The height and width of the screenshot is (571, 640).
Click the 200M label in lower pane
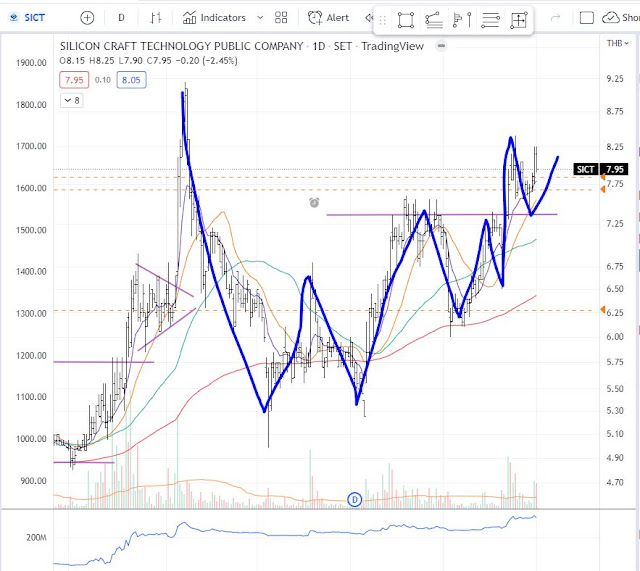[x=36, y=538]
